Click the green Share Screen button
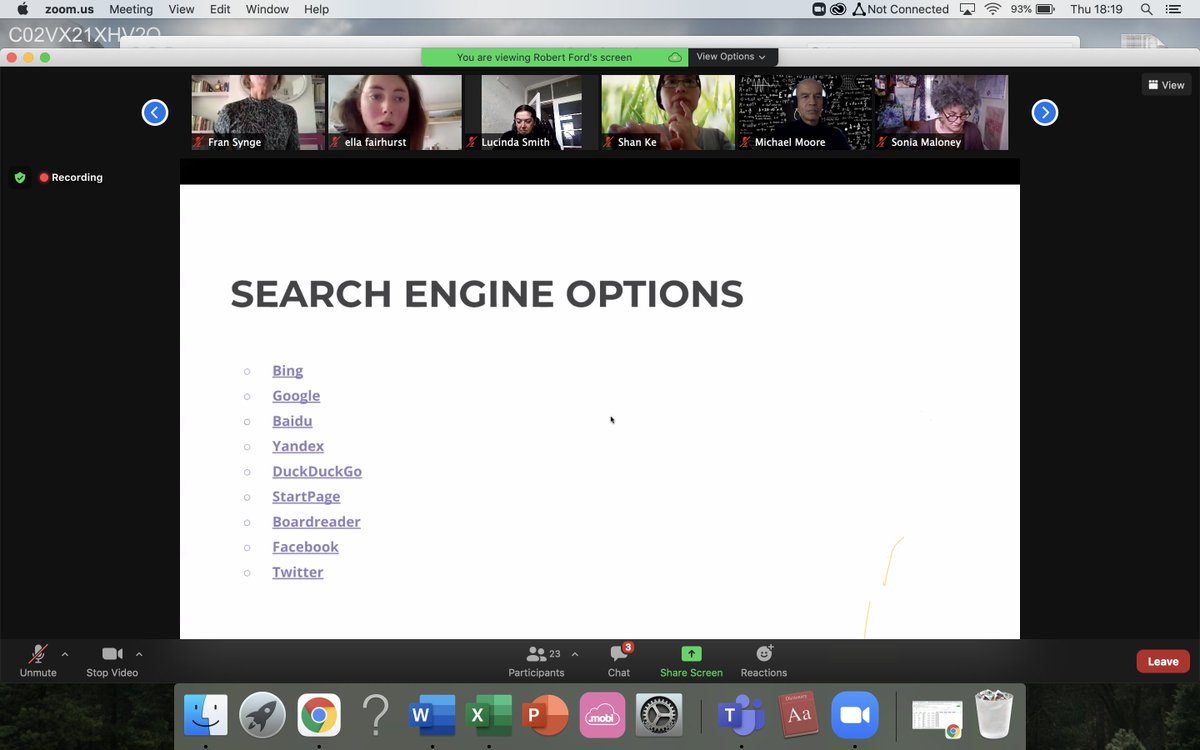Image resolution: width=1200 pixels, height=750 pixels. pos(691,661)
